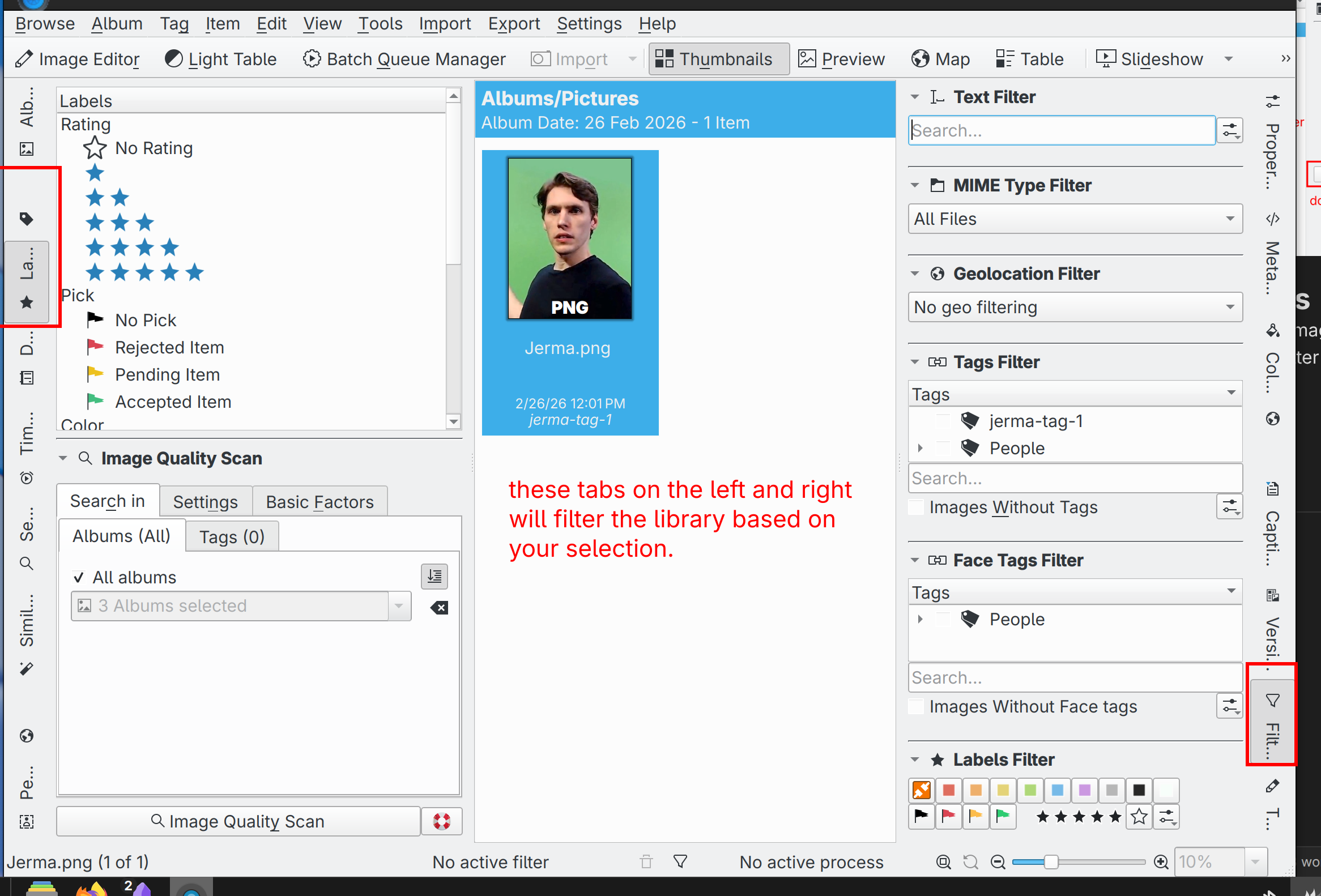Screen dimensions: 1321x896
Task: Open the Image Editor tool
Action: pos(77,59)
